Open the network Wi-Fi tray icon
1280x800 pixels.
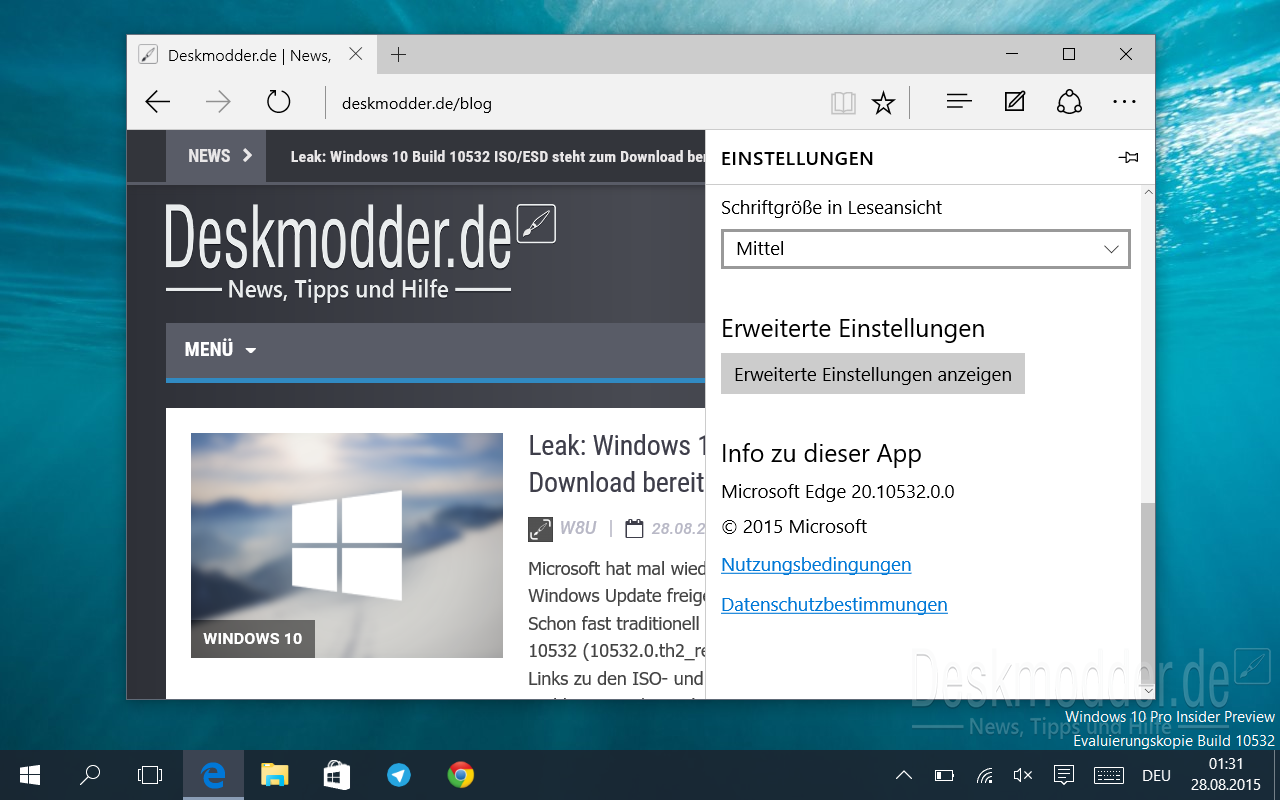coord(984,775)
